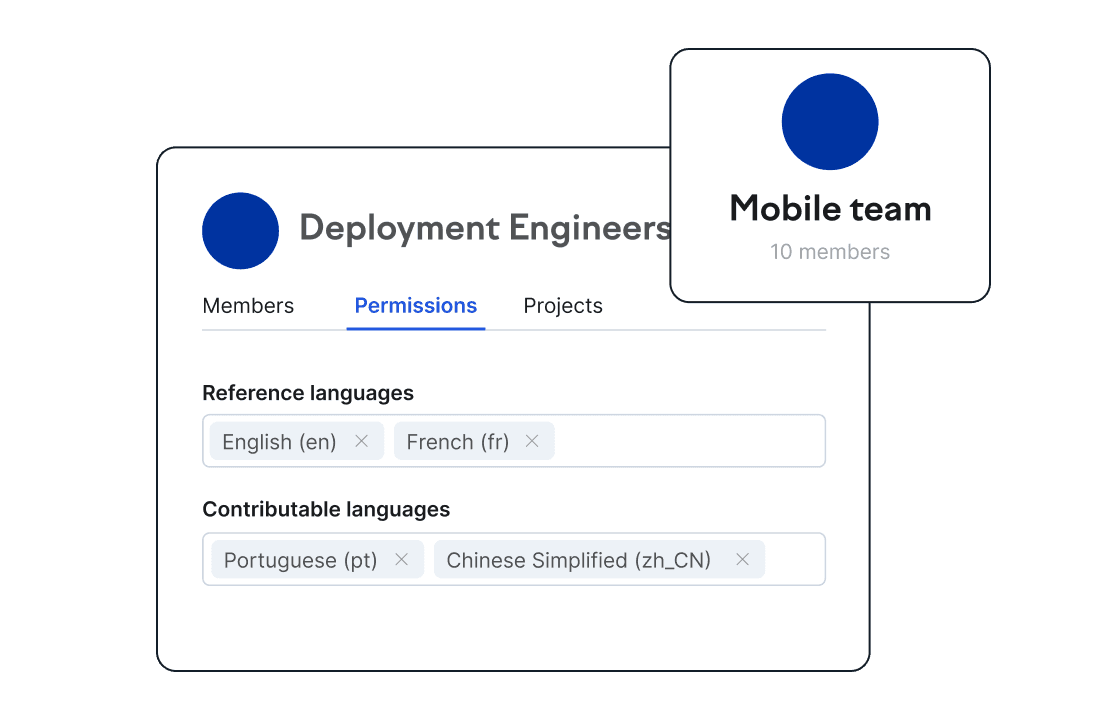The width and height of the screenshot is (1110, 720).
Task: Click the Deployment Engineers heading
Action: point(484,228)
